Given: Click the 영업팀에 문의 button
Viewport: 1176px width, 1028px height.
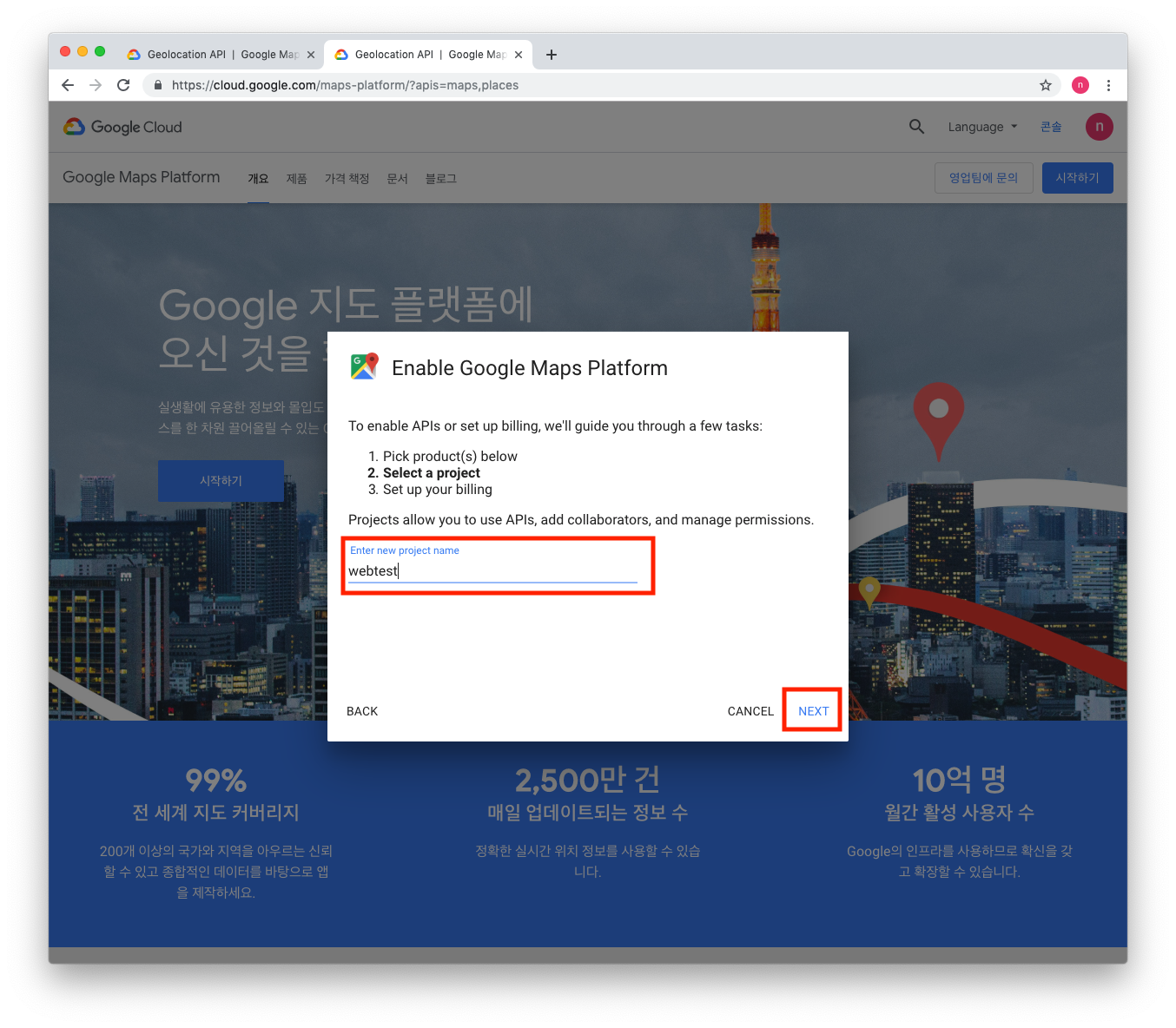Looking at the screenshot, I should point(984,177).
